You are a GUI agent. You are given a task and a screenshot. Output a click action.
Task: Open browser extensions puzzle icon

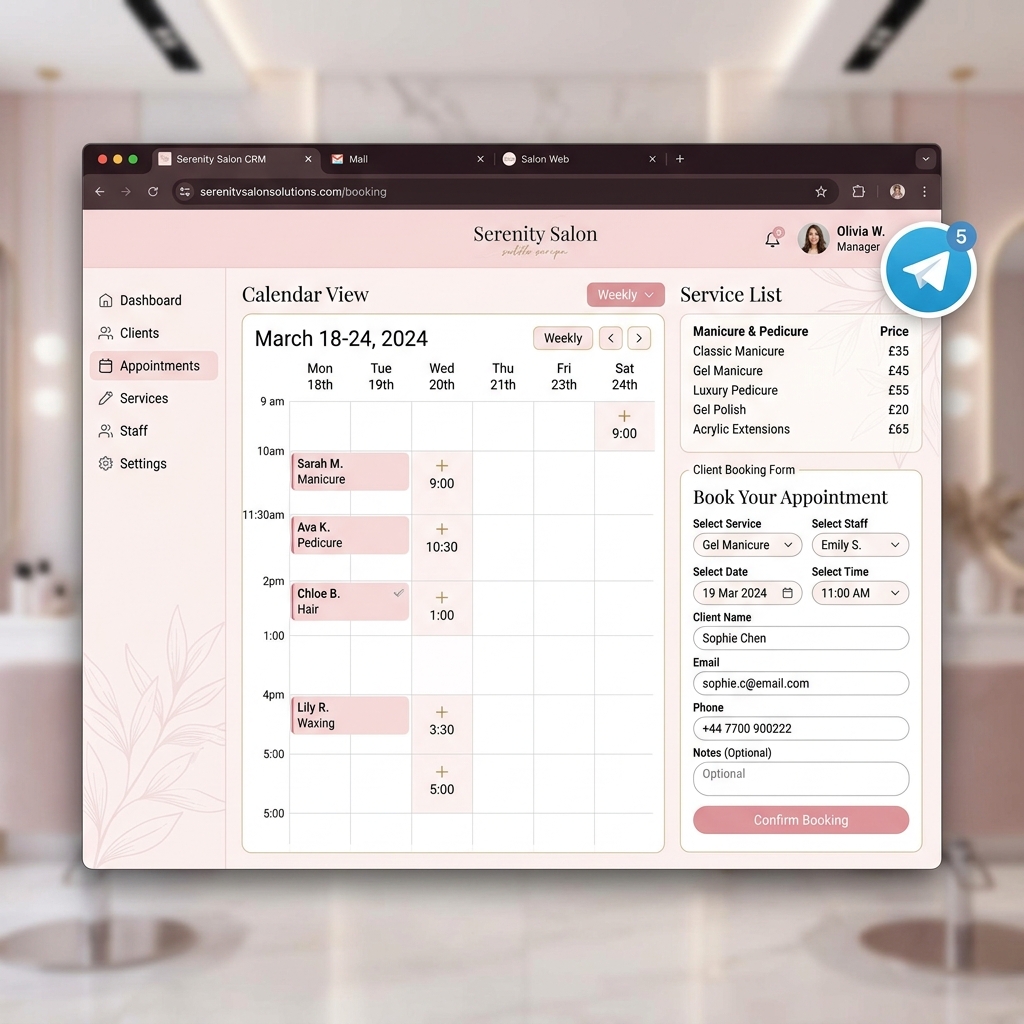858,191
